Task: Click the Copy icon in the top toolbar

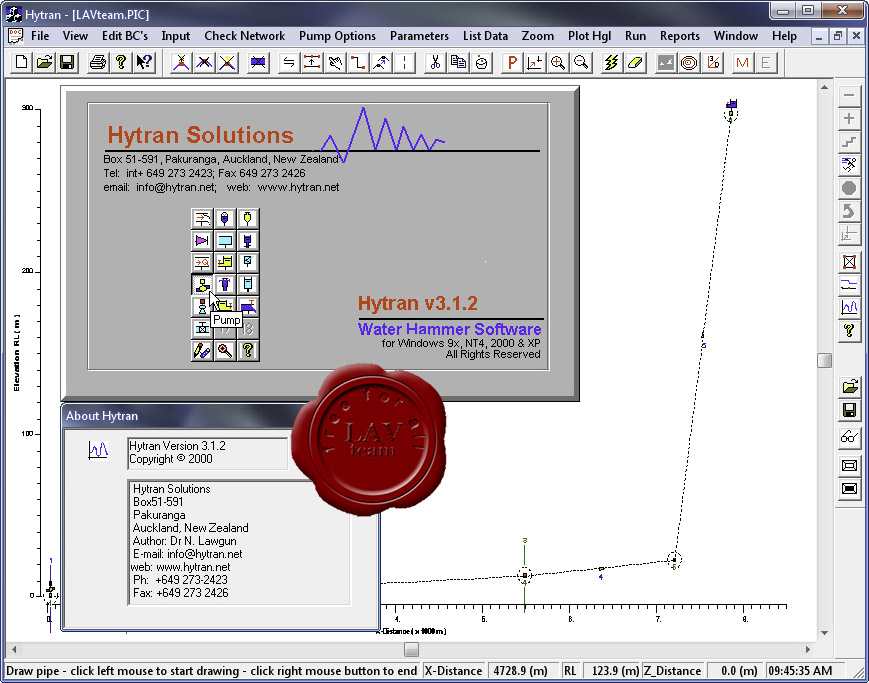Action: 458,62
